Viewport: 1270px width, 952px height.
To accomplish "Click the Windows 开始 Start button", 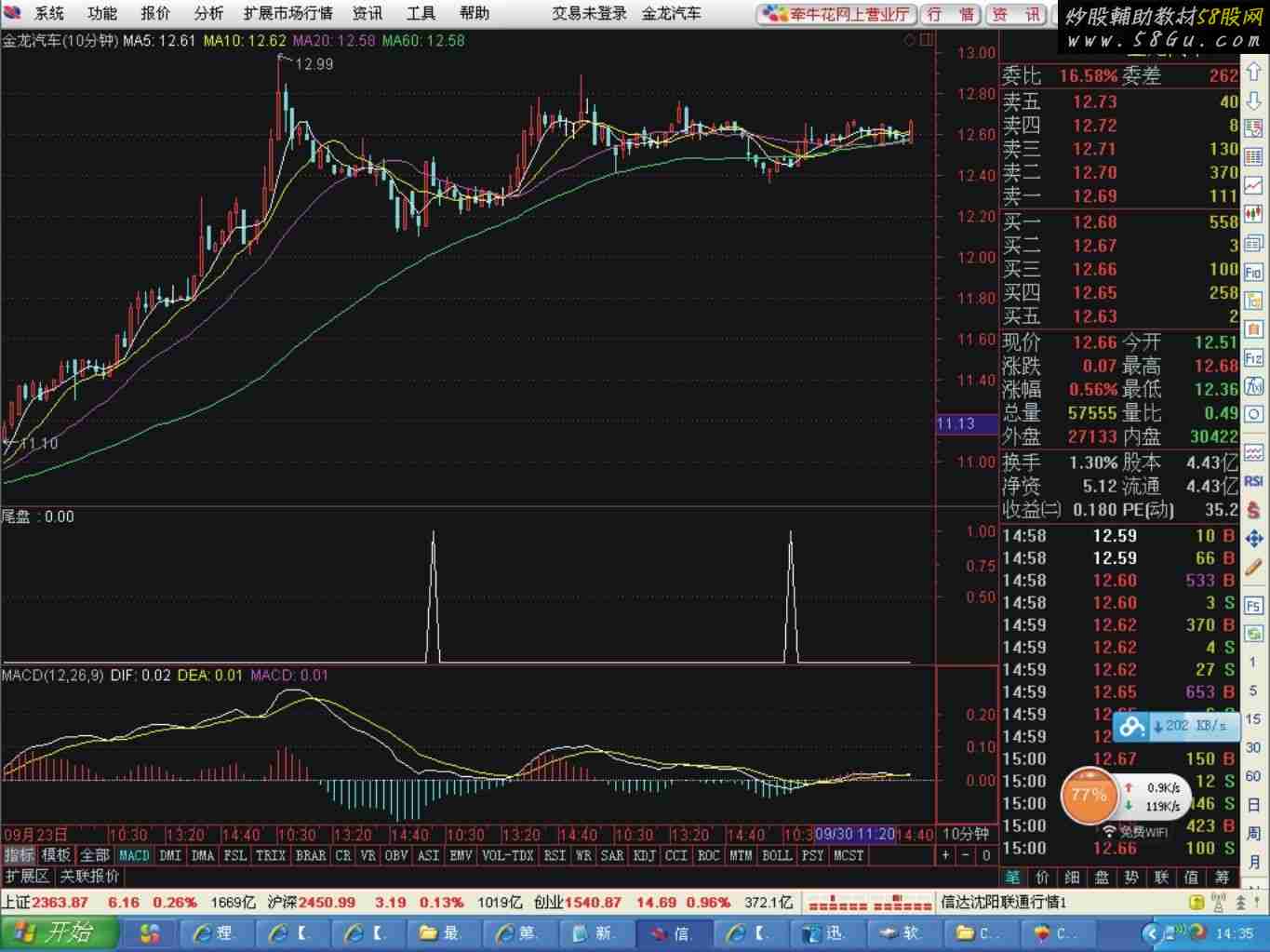I will 58,932.
